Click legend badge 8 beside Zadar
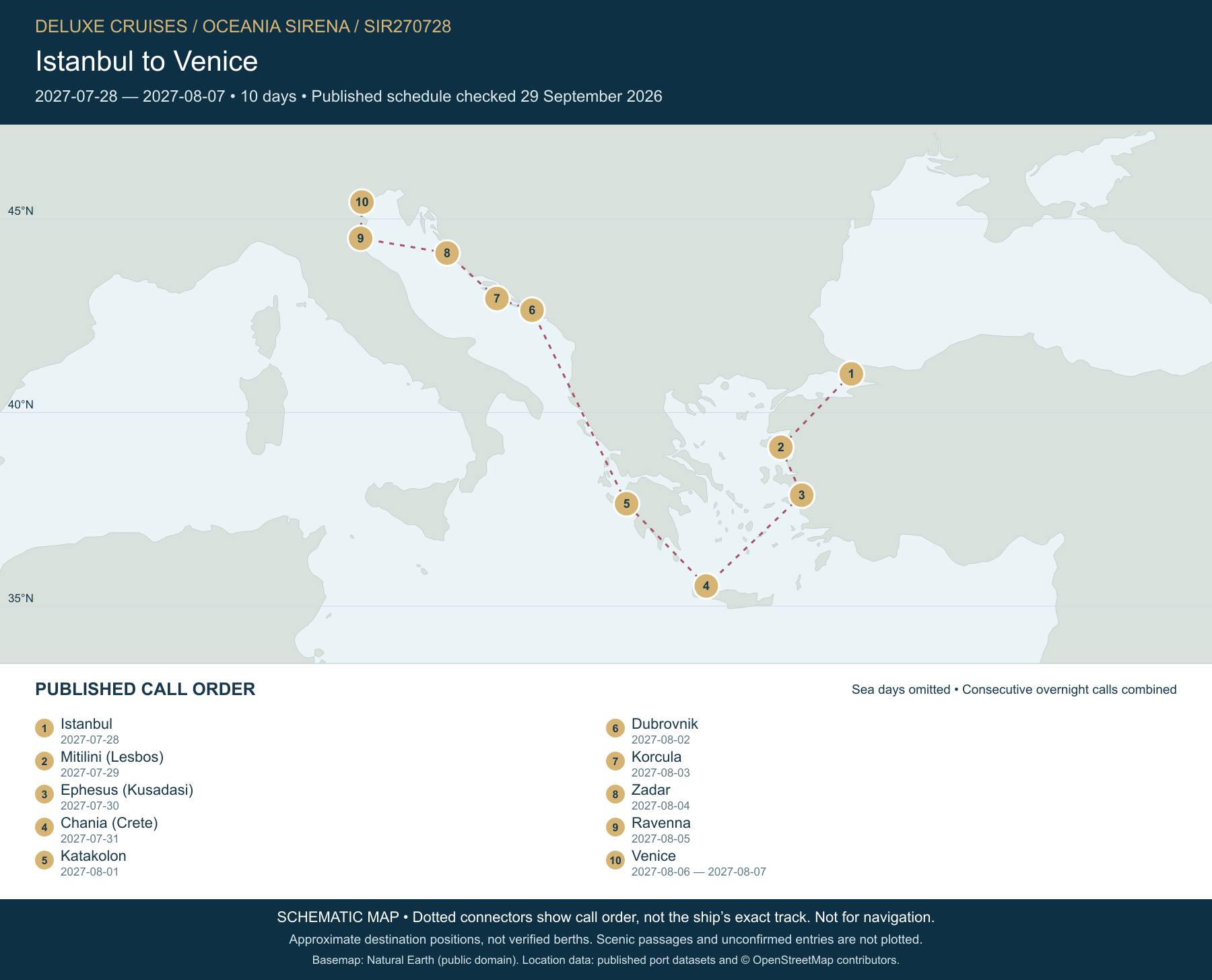 point(615,794)
